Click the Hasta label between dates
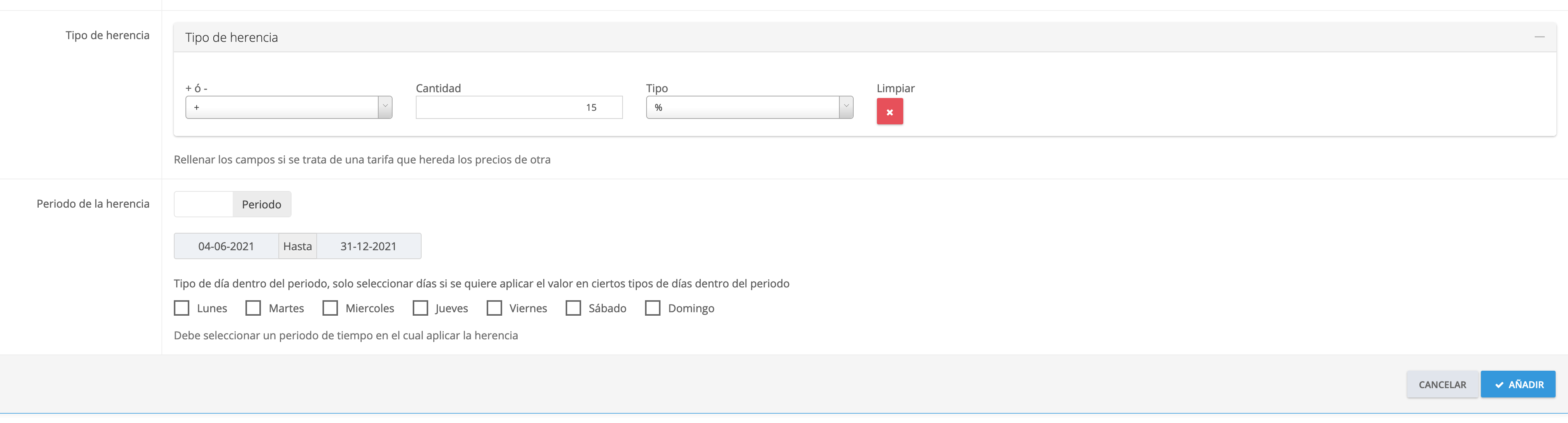This screenshot has width=1568, height=423. click(297, 246)
